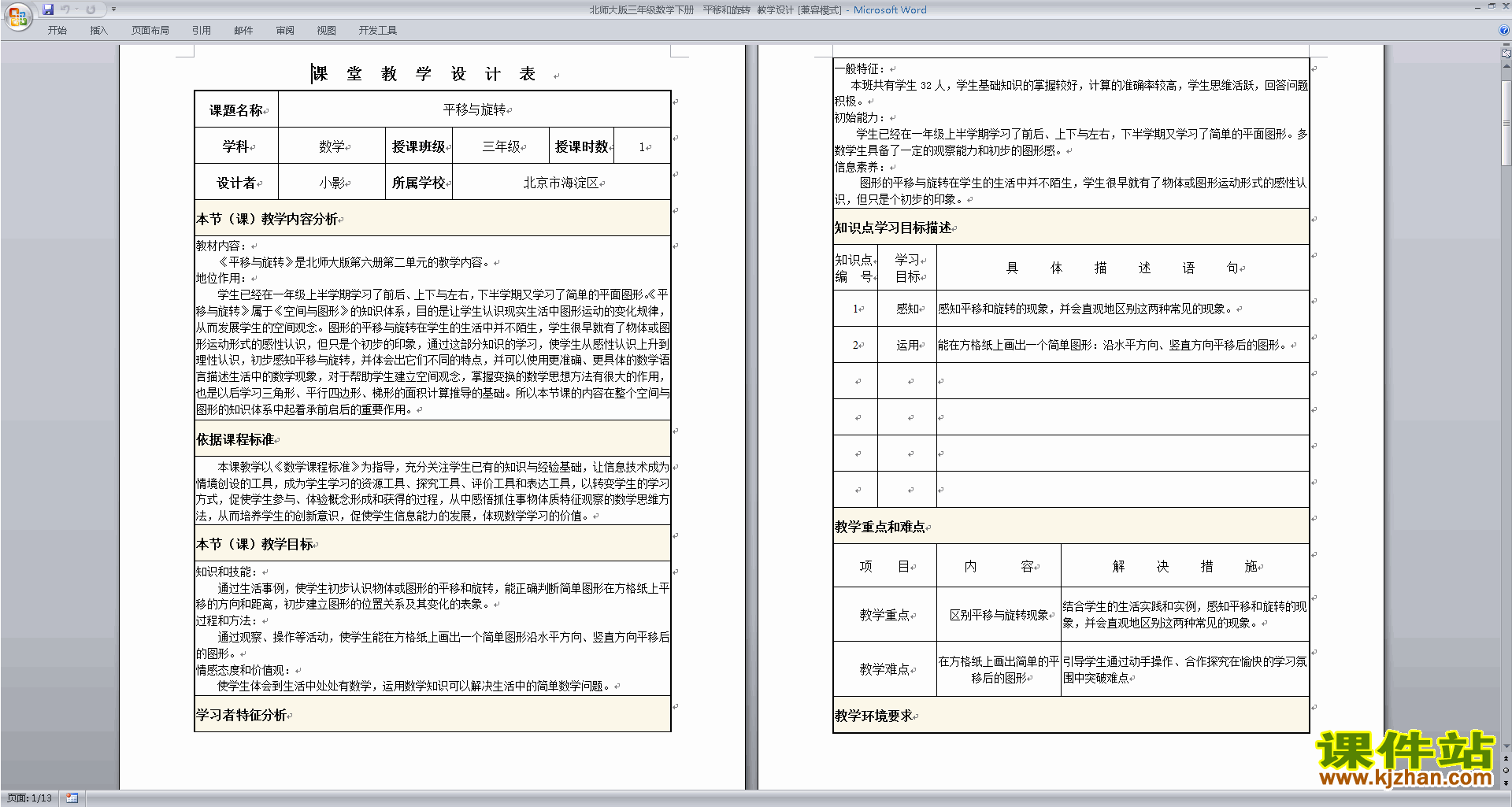Click the heading 依据课程标准
This screenshot has width=1512, height=807.
pyautogui.click(x=235, y=439)
